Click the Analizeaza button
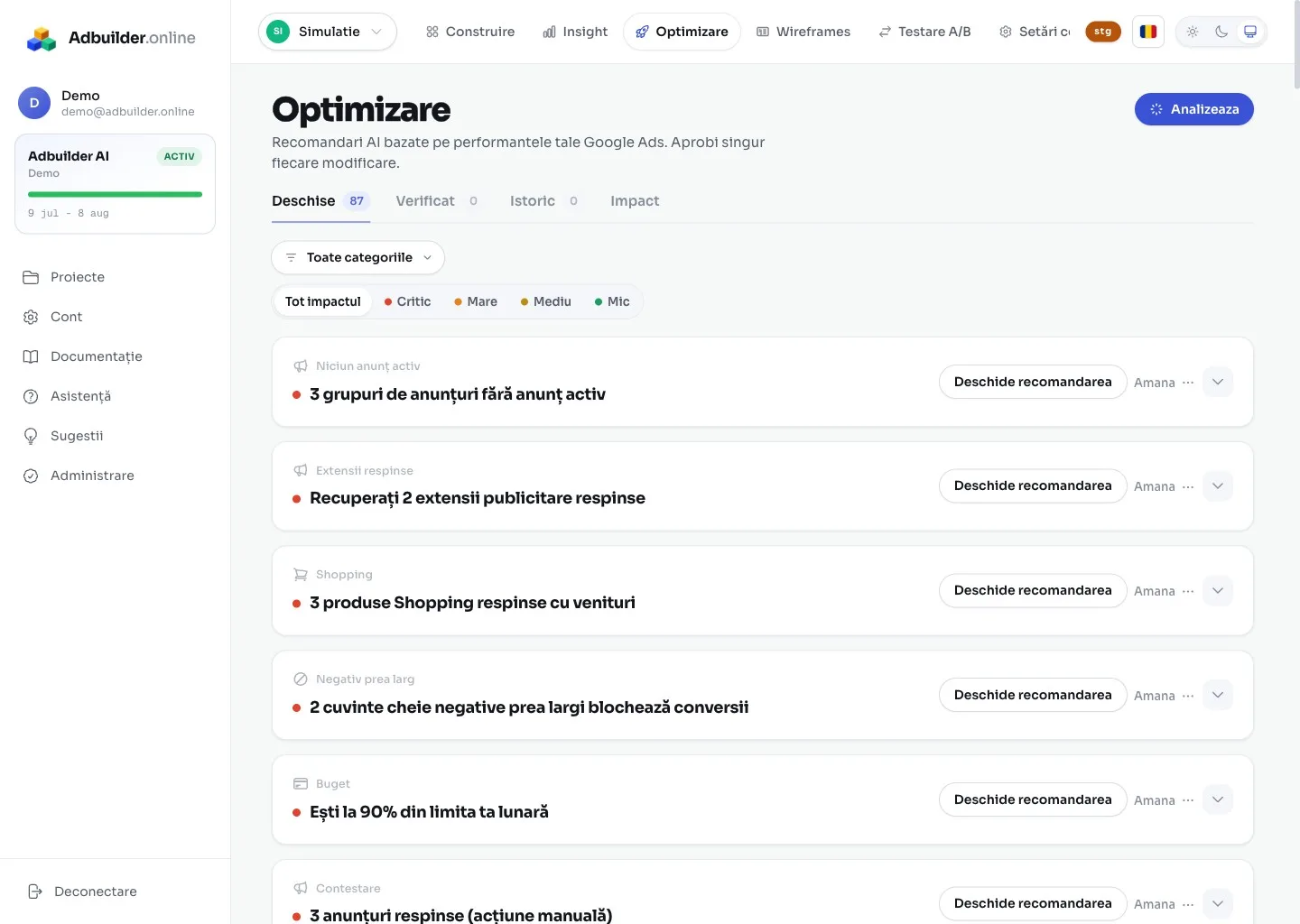Screen dimensions: 1300x924 (1194, 109)
